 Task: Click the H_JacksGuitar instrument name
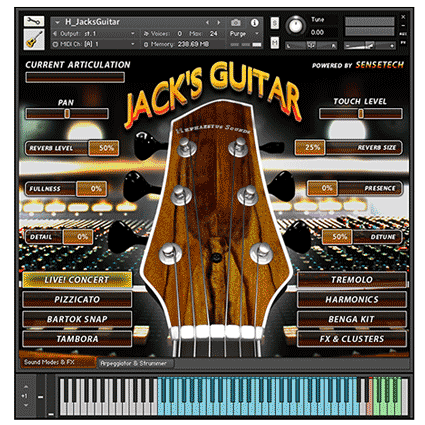(92, 22)
